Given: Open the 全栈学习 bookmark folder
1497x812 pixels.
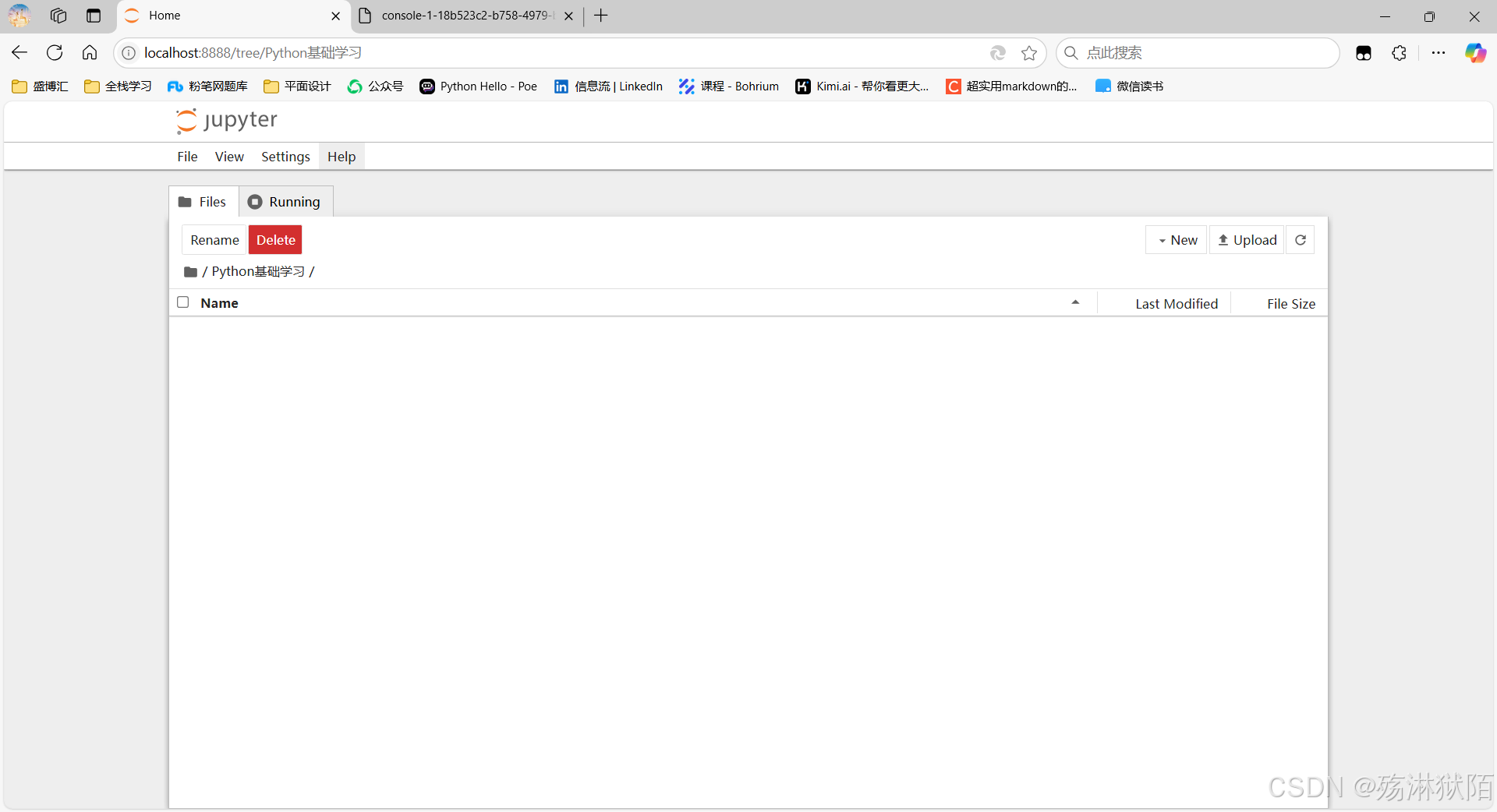Looking at the screenshot, I should click(x=118, y=86).
